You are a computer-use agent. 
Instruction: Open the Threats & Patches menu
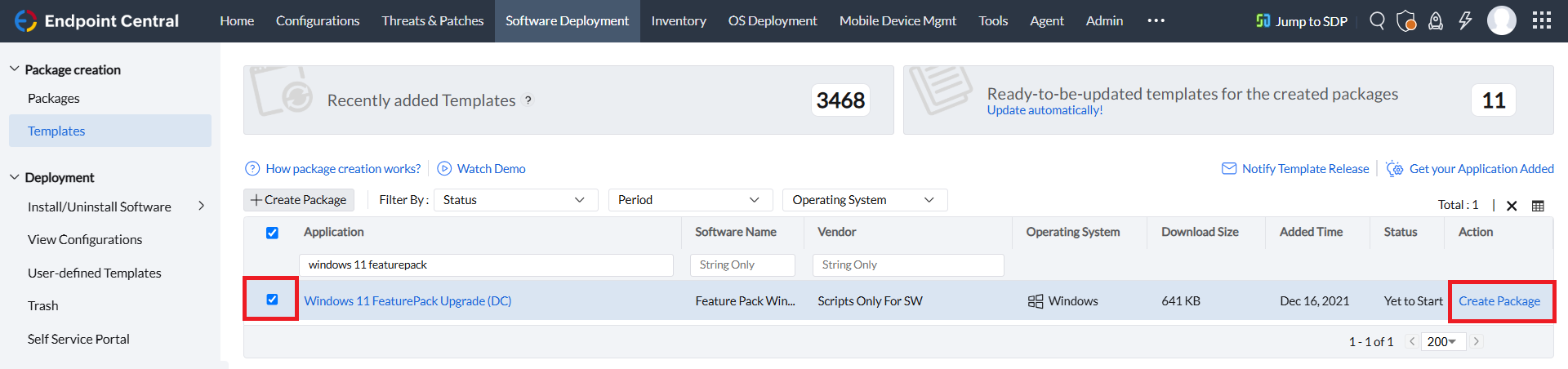pos(432,20)
